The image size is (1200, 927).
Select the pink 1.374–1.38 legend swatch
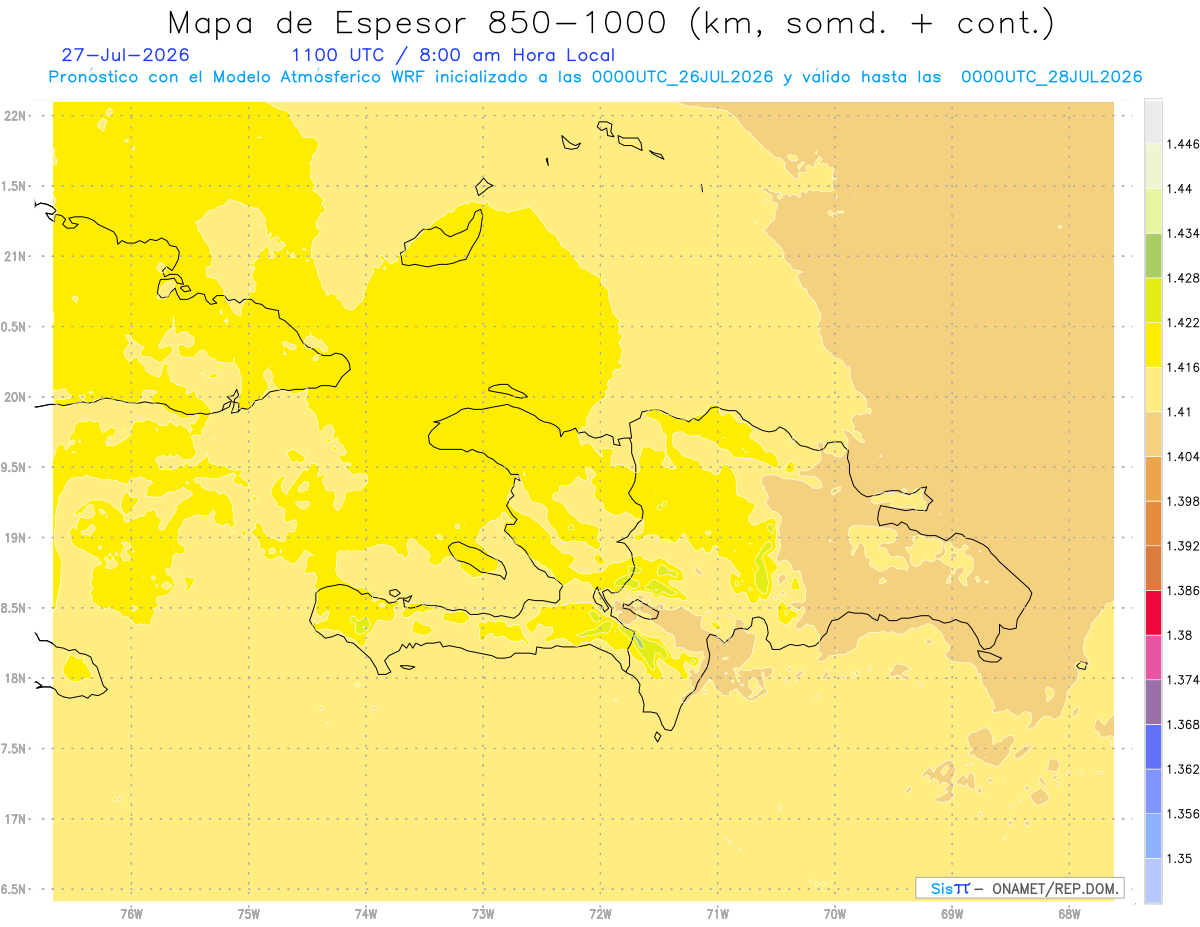[x=1153, y=657]
